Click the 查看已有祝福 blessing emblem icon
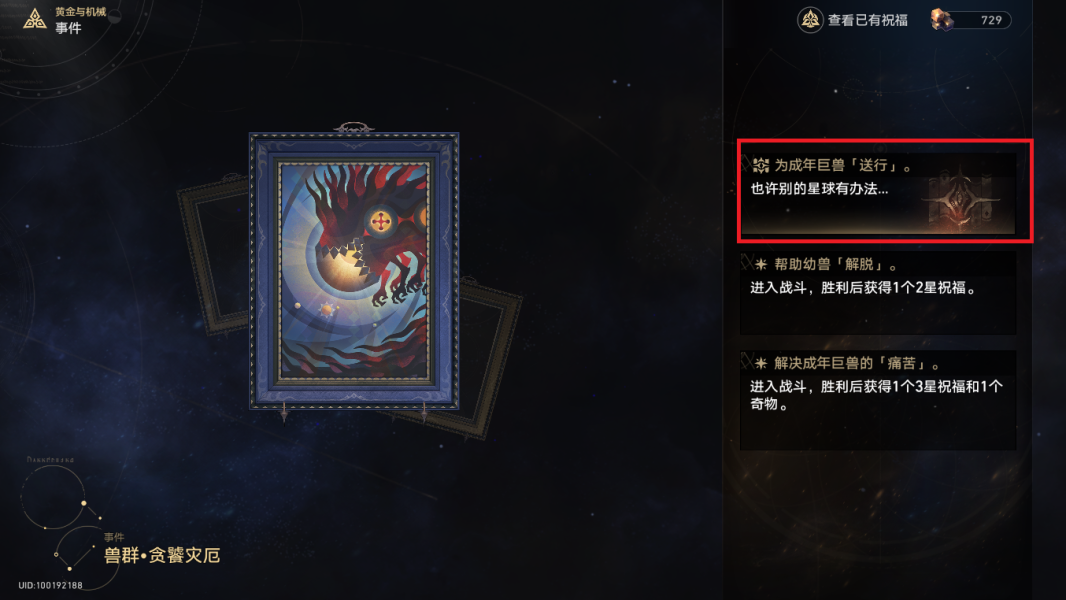Image resolution: width=1066 pixels, height=600 pixels. click(x=810, y=20)
